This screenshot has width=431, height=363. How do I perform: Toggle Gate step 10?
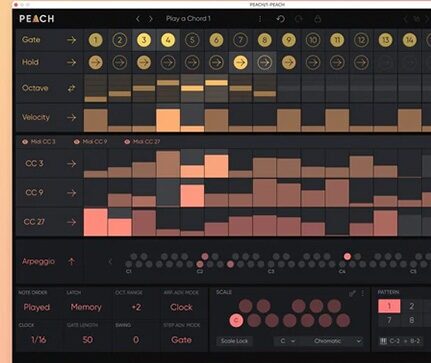[x=313, y=40]
